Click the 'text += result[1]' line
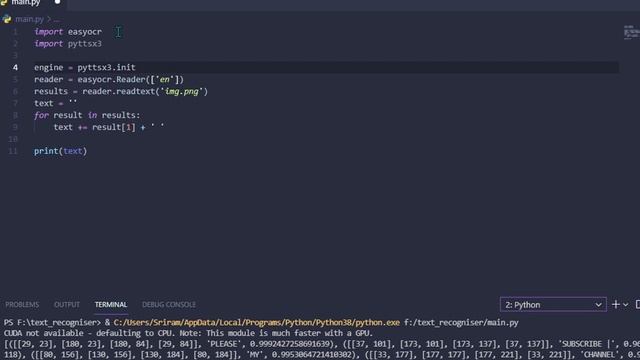Image resolution: width=640 pixels, height=360 pixels. tap(109, 127)
